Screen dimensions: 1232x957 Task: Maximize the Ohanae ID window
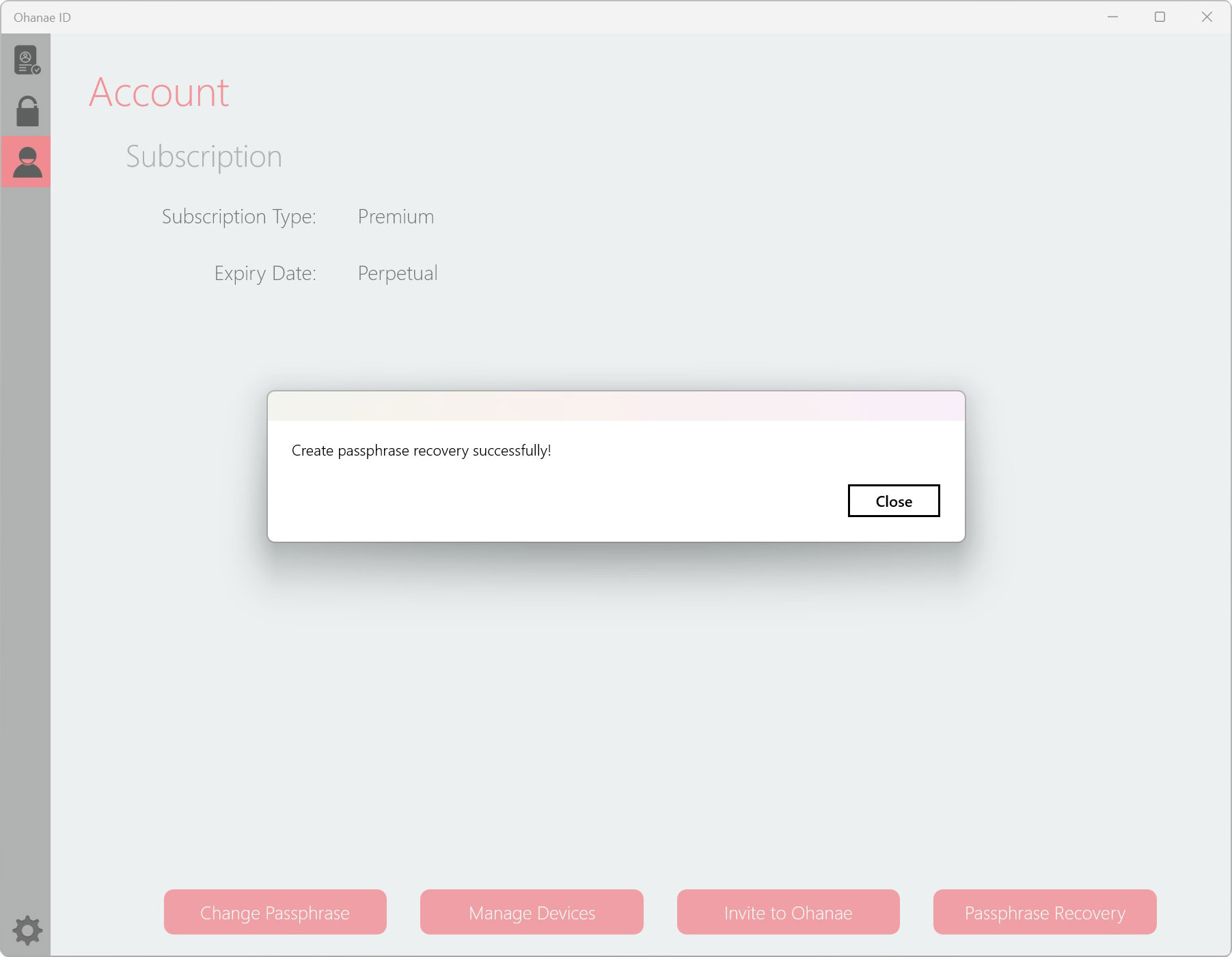1160,17
